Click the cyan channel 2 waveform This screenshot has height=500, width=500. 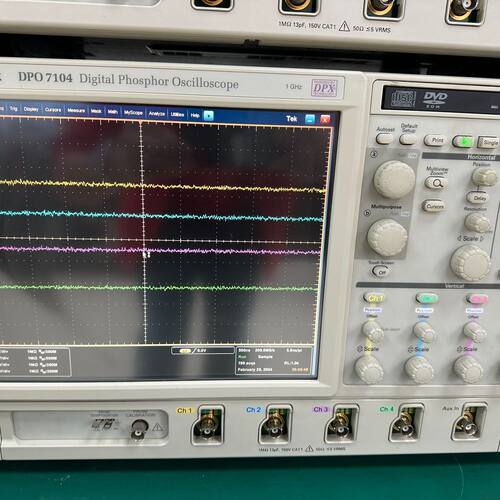(162, 216)
